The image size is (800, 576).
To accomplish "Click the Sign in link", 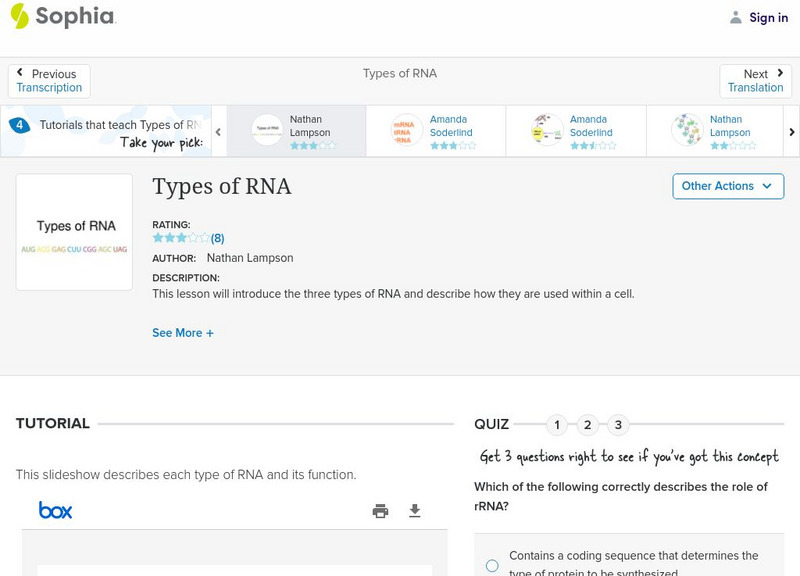I will click(x=767, y=17).
